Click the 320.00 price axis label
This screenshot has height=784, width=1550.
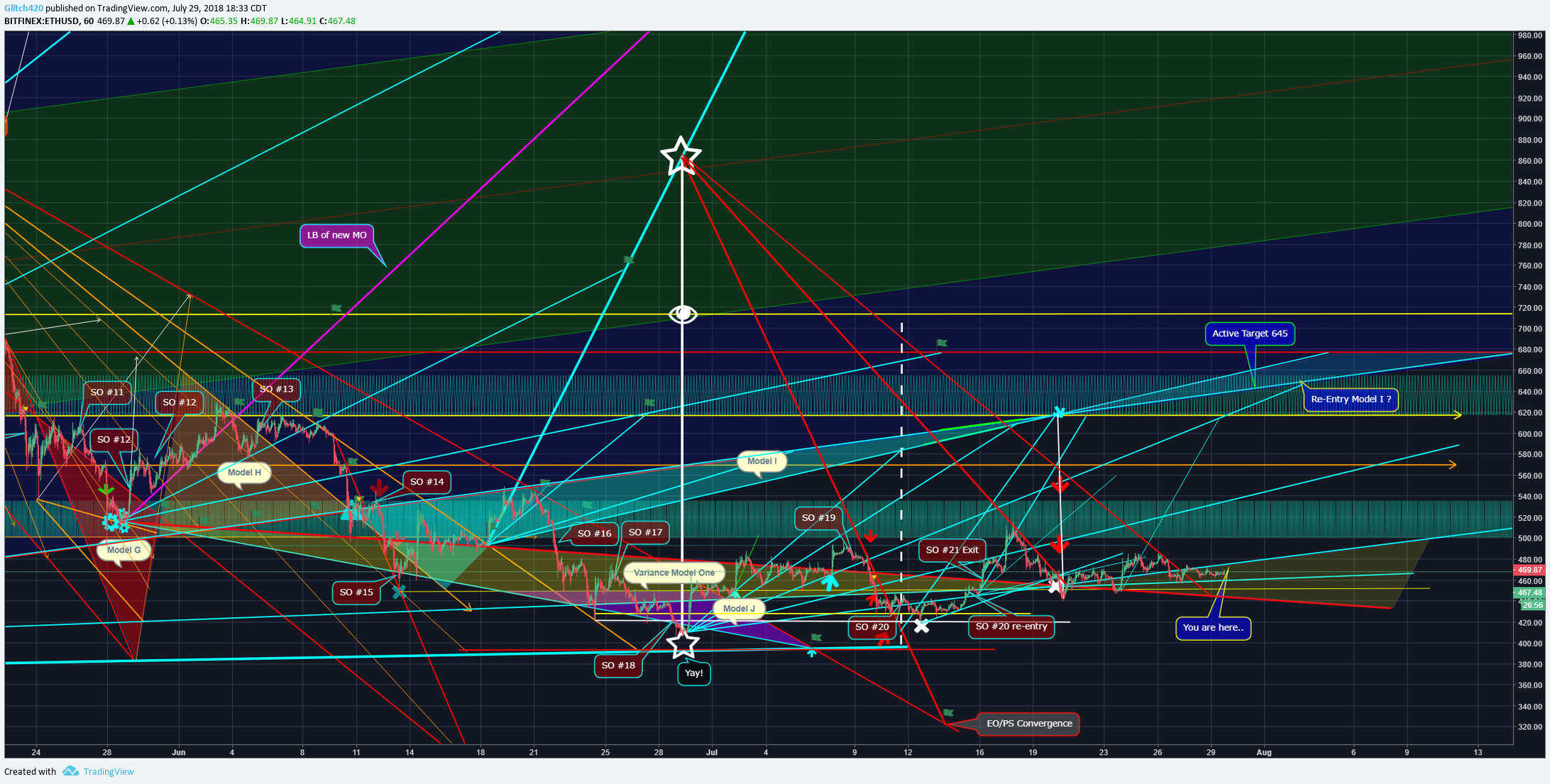coord(1529,727)
